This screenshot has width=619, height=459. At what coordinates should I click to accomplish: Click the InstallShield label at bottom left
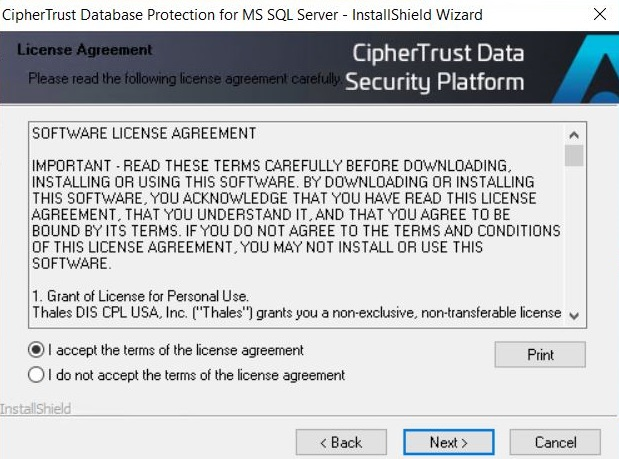point(36,409)
